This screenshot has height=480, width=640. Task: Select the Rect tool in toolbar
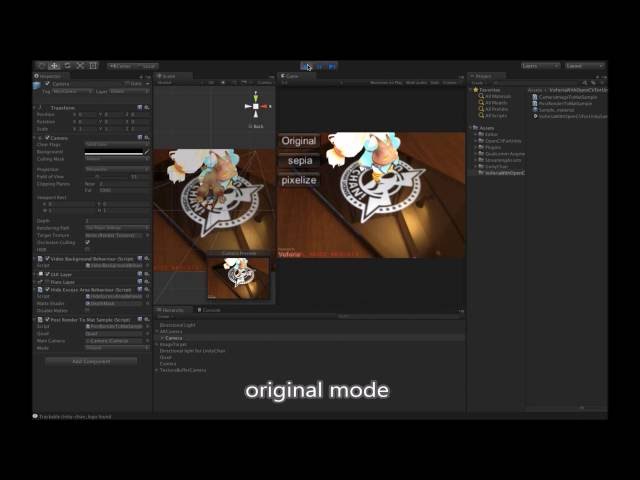[x=93, y=66]
